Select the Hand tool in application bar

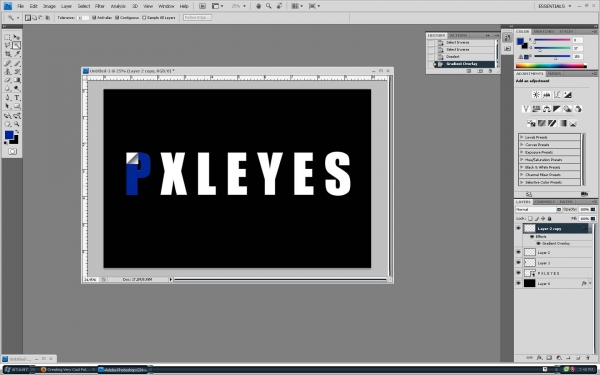tap(258, 6)
